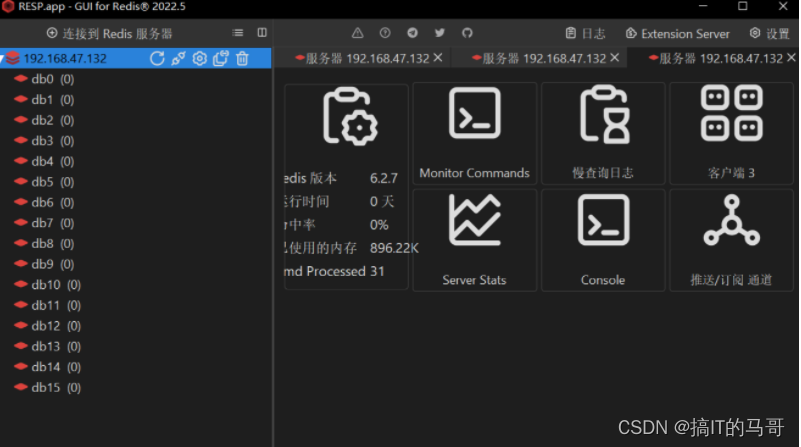The image size is (801, 447).
Task: Open database db10 (0)
Action: coord(48,285)
